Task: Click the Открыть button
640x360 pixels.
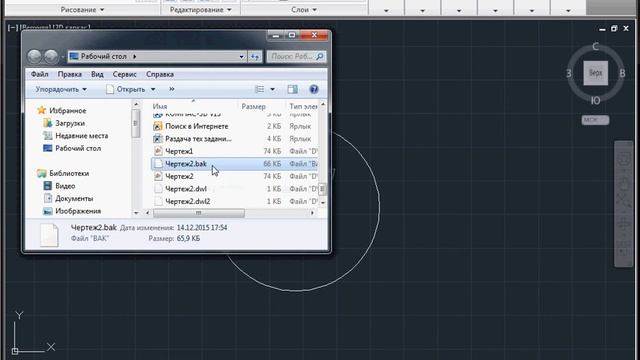Action: click(x=126, y=89)
